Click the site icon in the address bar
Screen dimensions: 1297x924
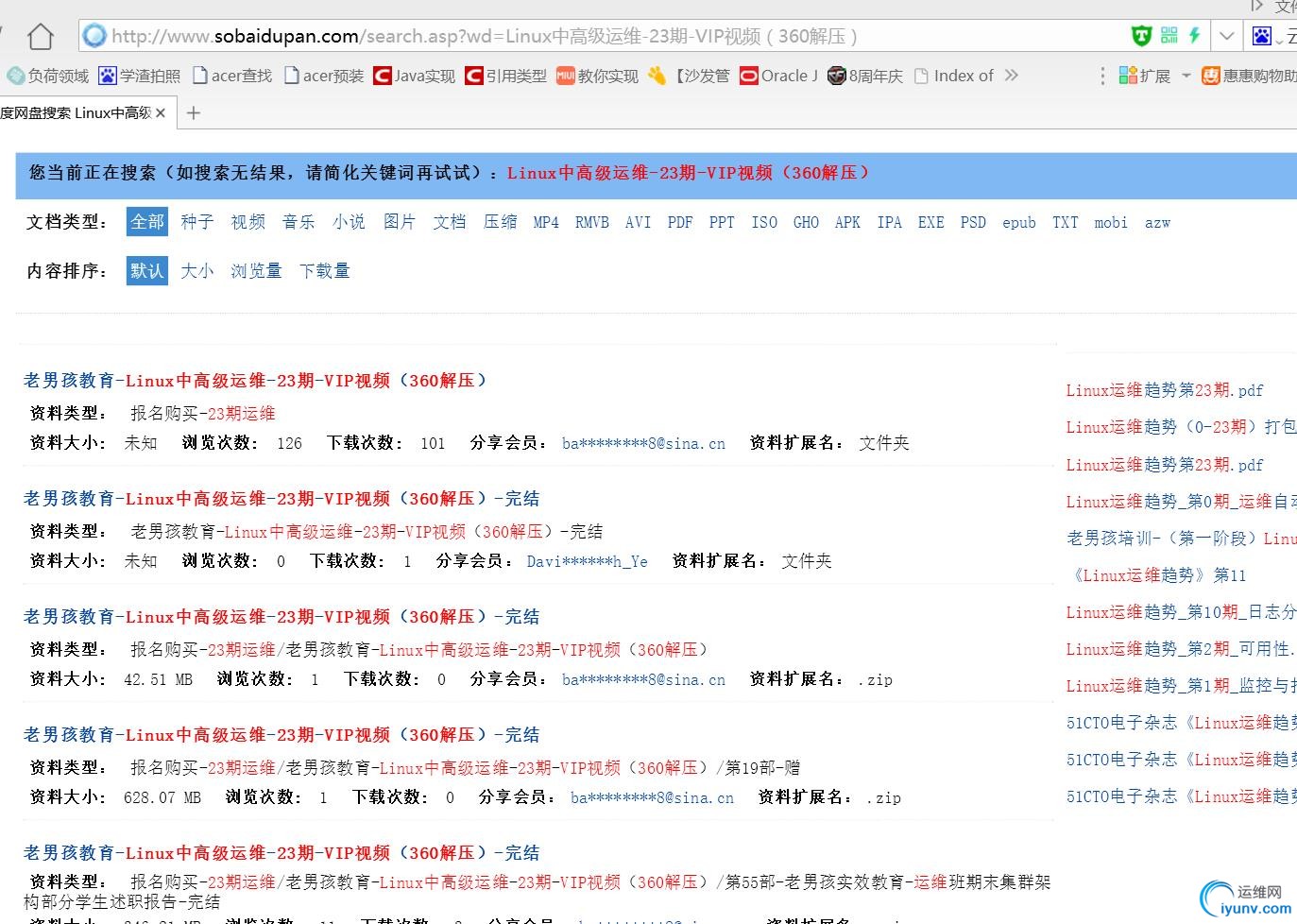coord(94,36)
